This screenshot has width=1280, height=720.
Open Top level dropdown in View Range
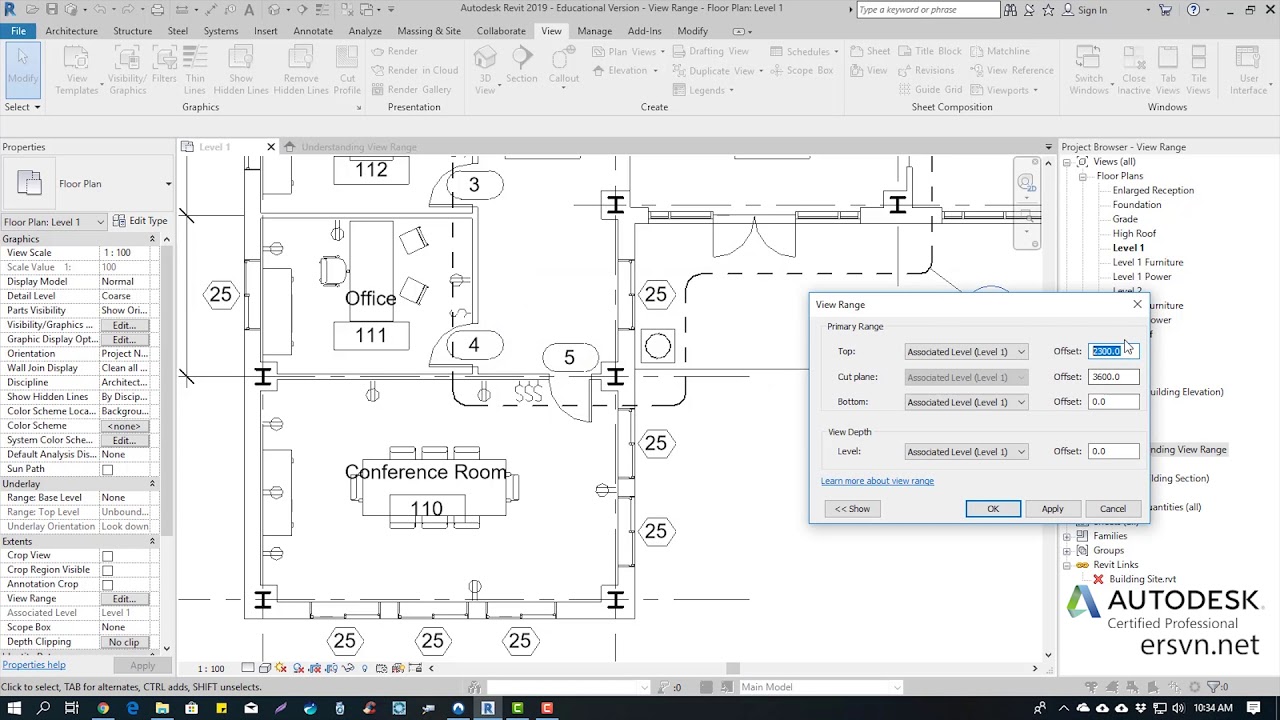click(966, 352)
